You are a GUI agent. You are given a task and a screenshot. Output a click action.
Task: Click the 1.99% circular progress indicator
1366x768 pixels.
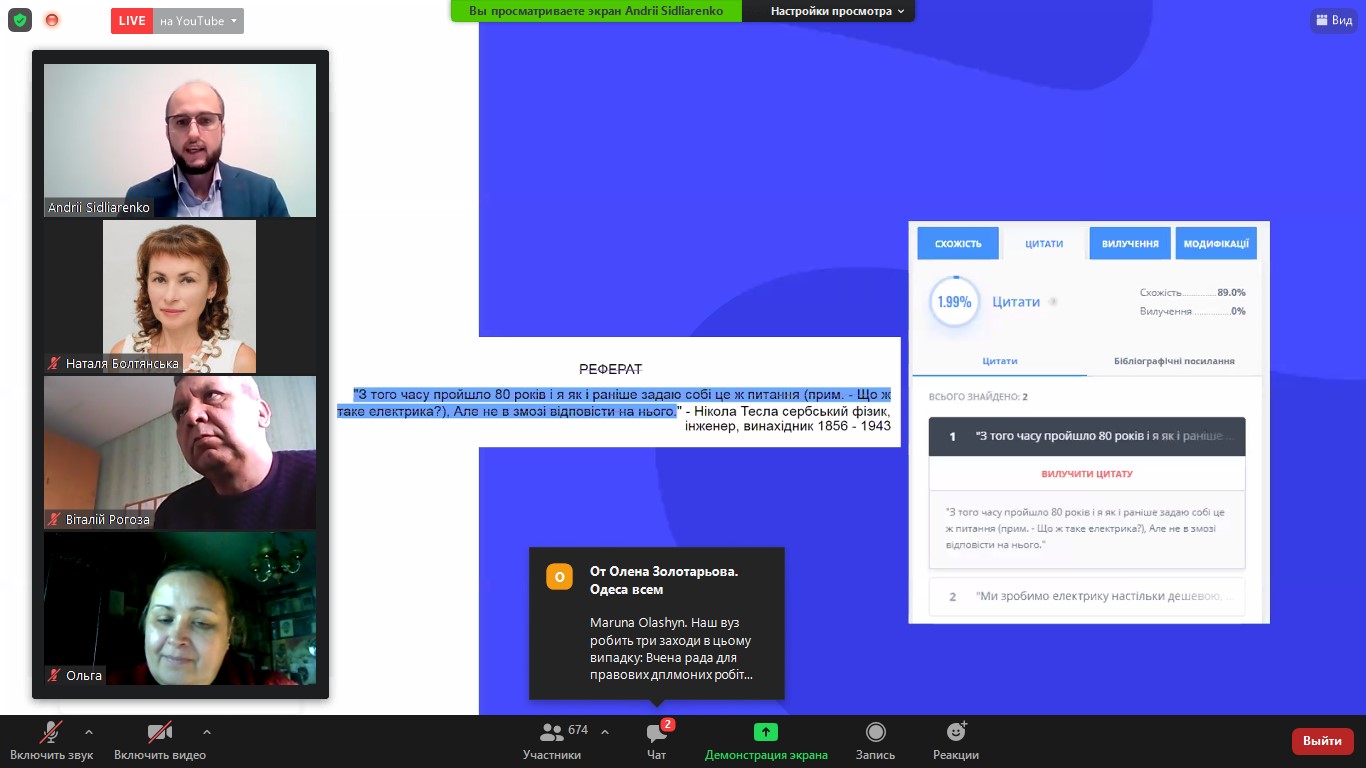954,302
